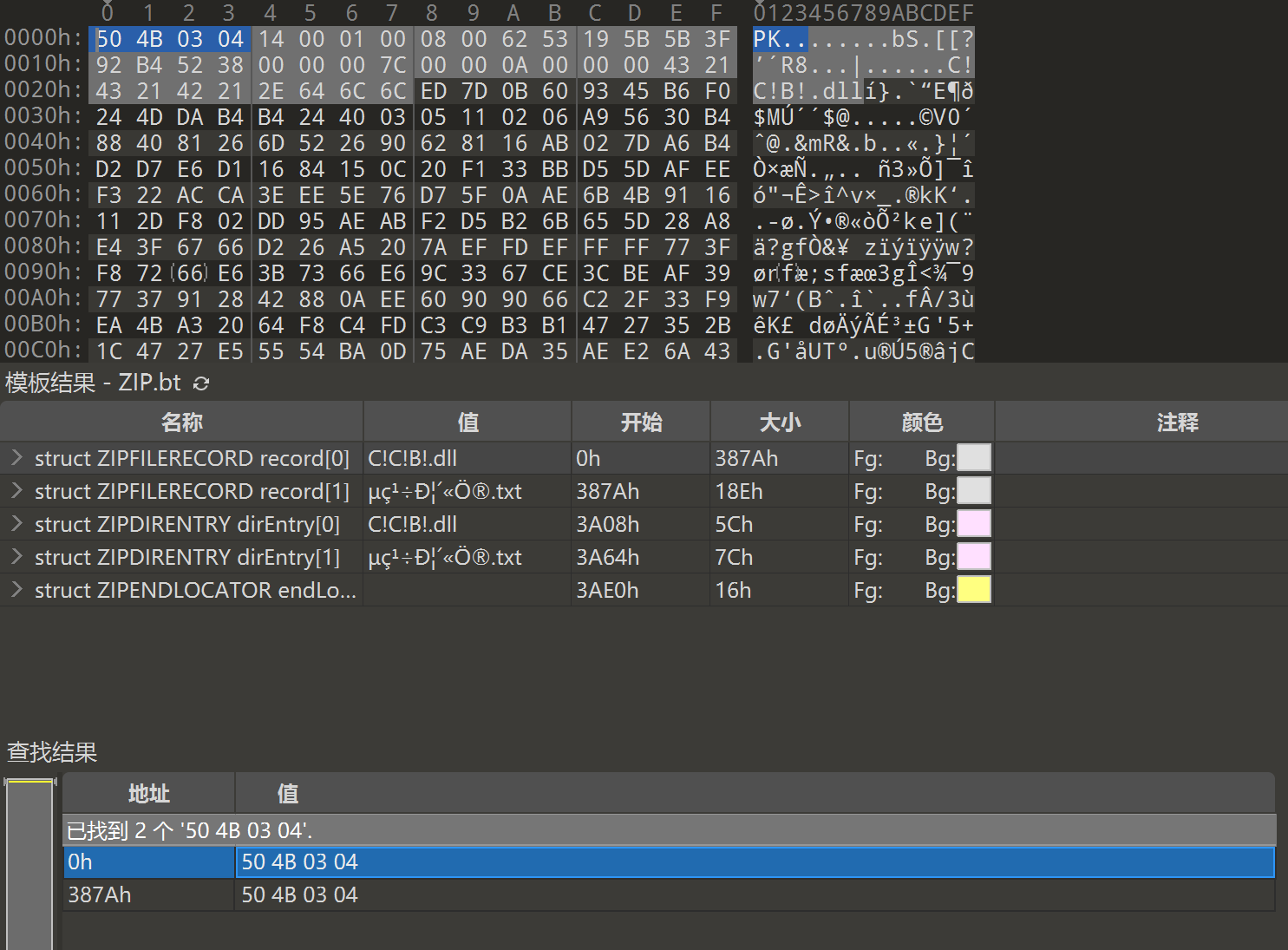Click the 名称 column header
Screen dimensions: 1288x950
click(181, 423)
